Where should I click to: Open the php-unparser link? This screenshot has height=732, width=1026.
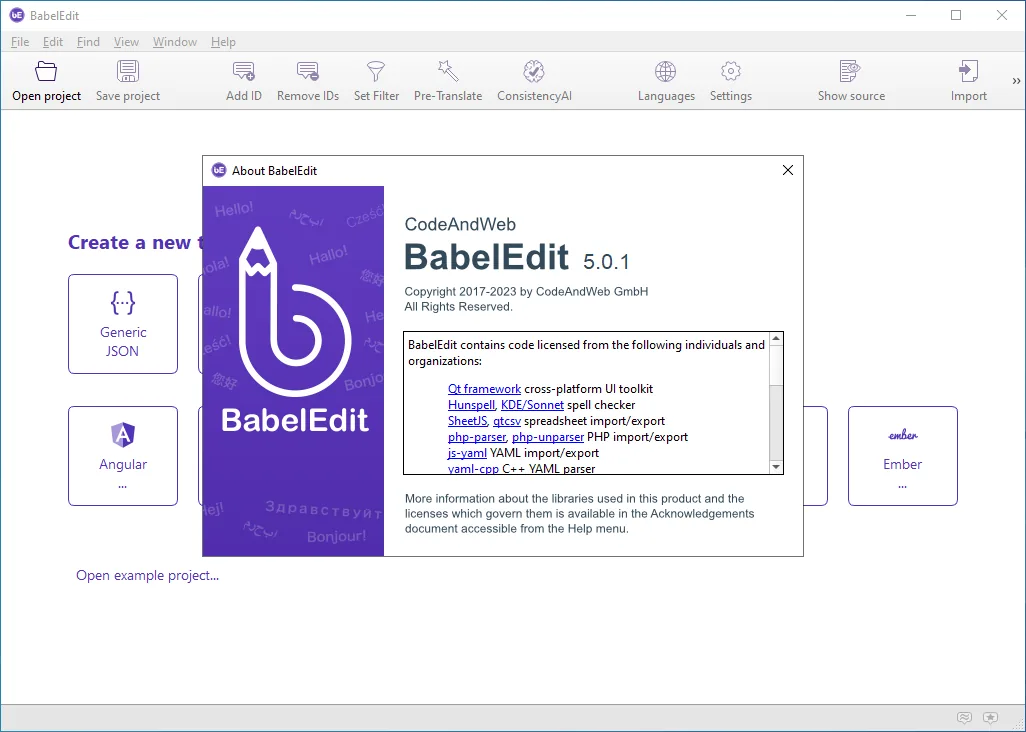coord(548,437)
